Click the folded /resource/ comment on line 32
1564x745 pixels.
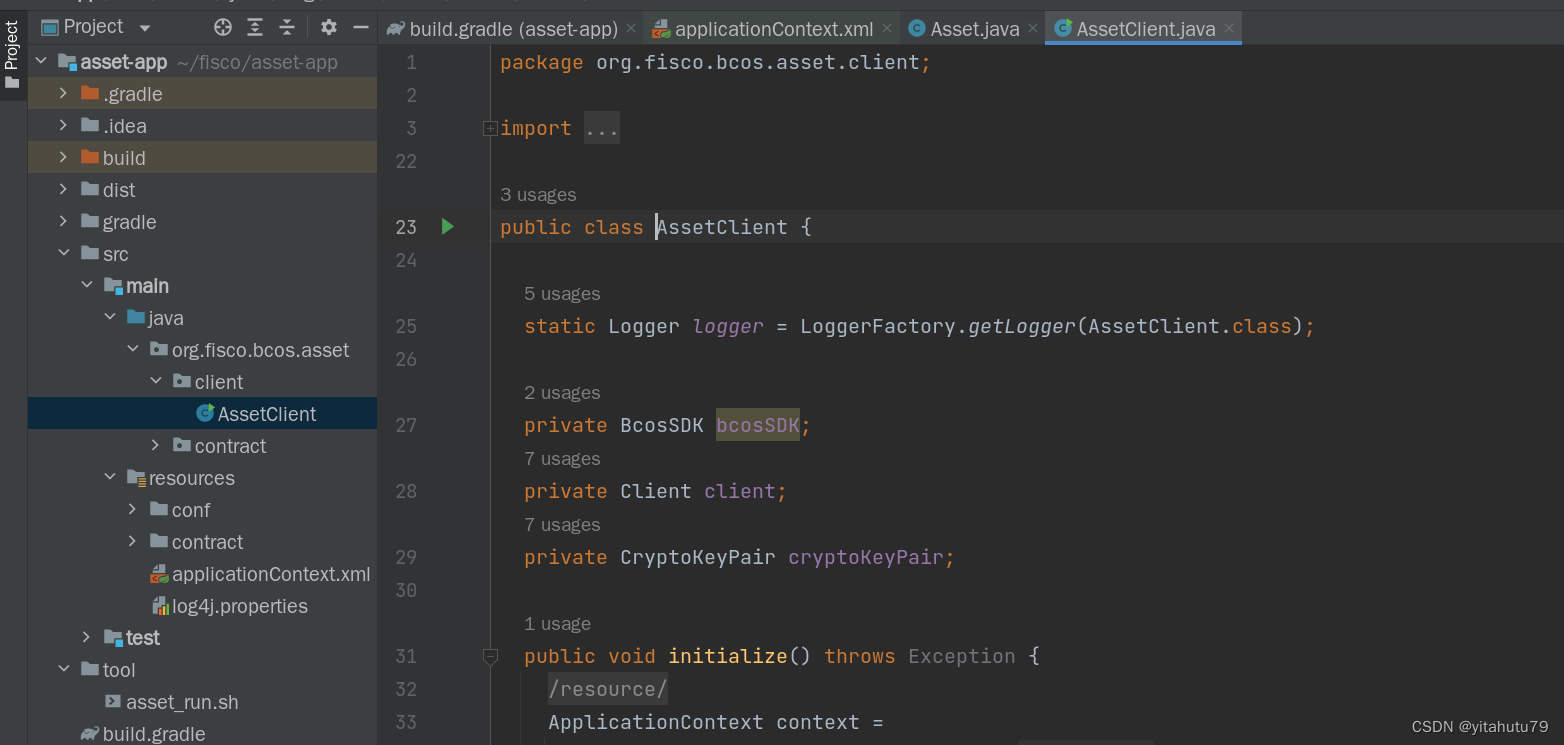(x=607, y=689)
